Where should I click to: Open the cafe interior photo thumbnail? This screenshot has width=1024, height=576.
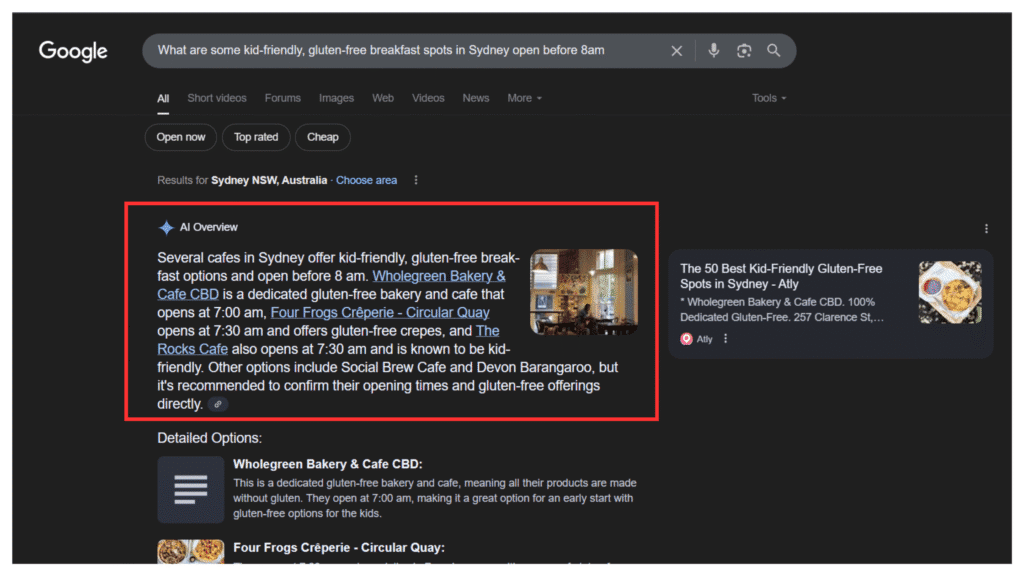click(x=584, y=292)
